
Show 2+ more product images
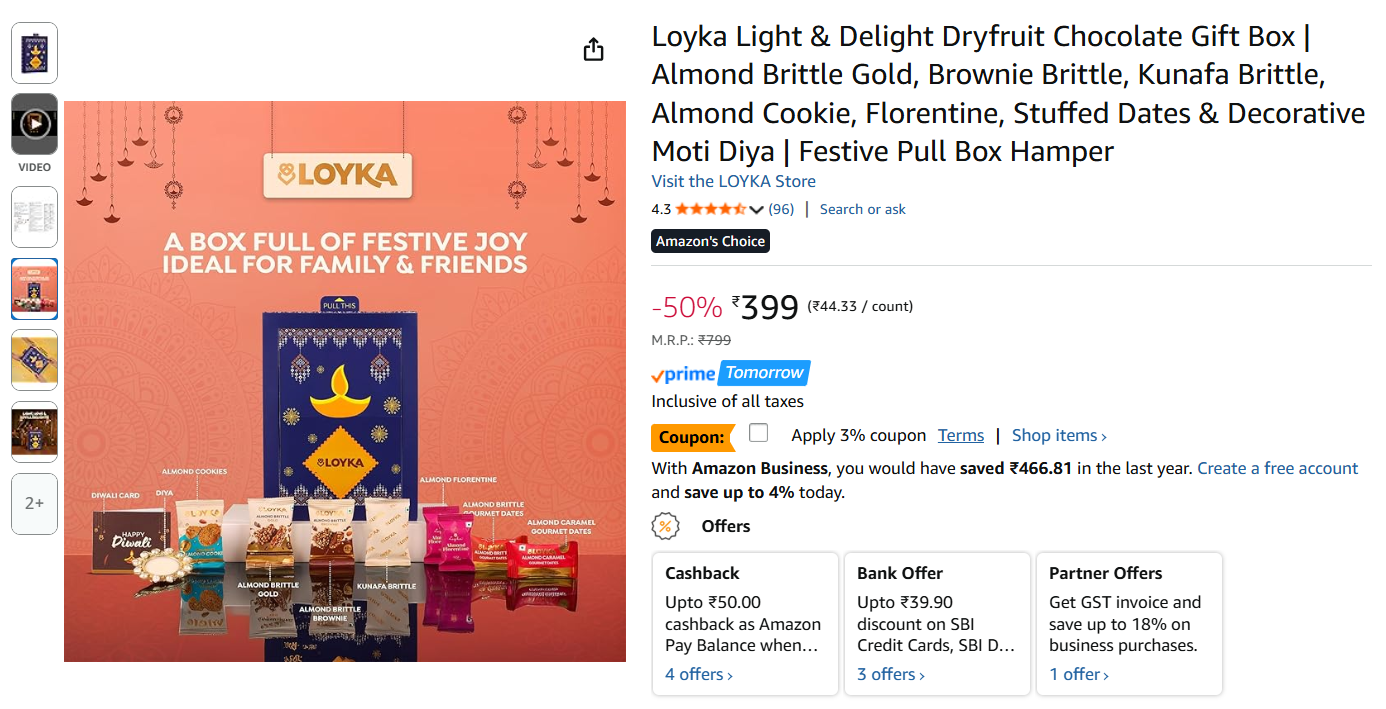click(34, 504)
